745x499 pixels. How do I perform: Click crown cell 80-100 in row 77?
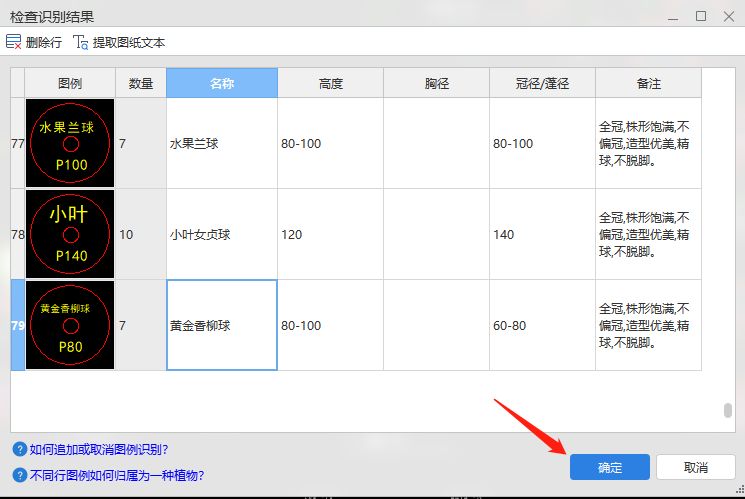coord(543,144)
